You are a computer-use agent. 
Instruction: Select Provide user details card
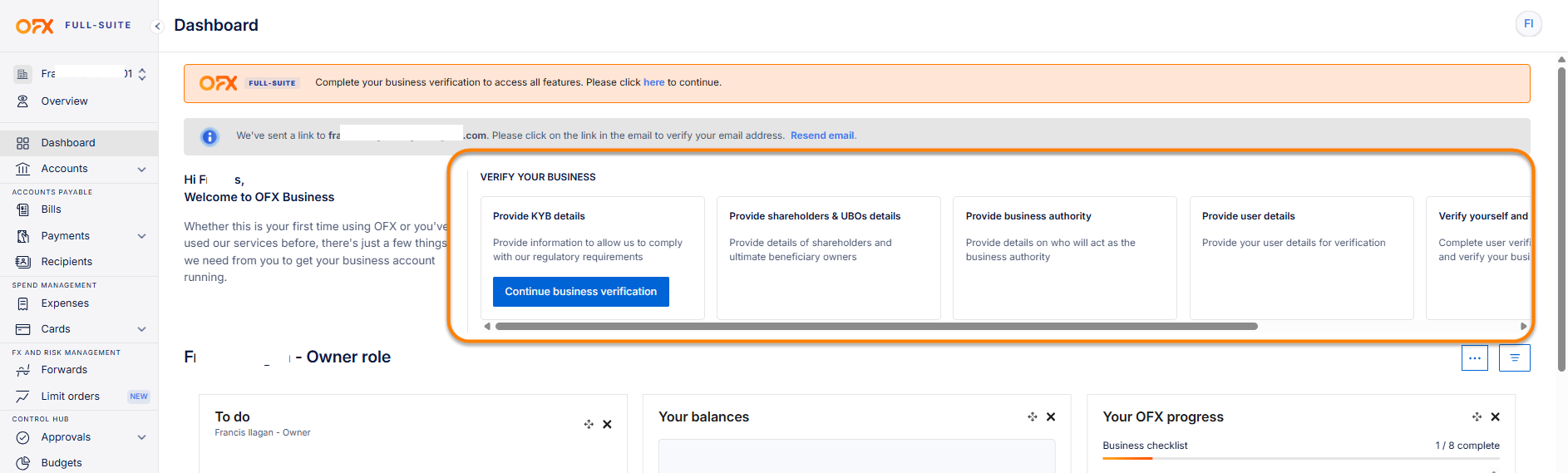[x=1302, y=258]
